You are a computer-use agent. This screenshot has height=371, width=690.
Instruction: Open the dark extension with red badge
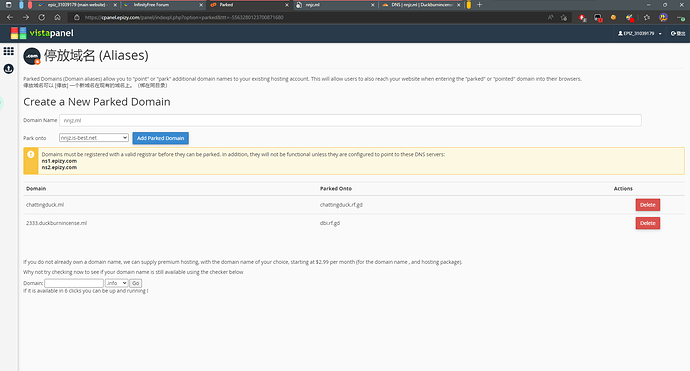pyautogui.click(x=598, y=18)
